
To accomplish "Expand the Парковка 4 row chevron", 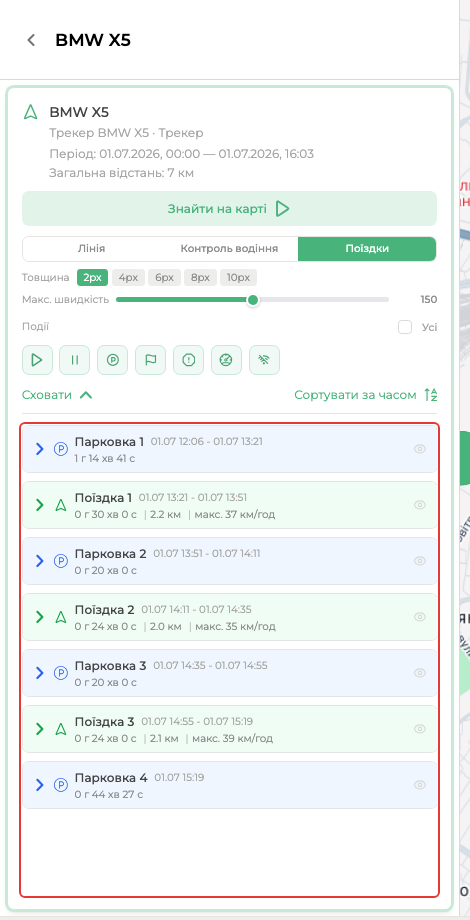I will tap(40, 785).
